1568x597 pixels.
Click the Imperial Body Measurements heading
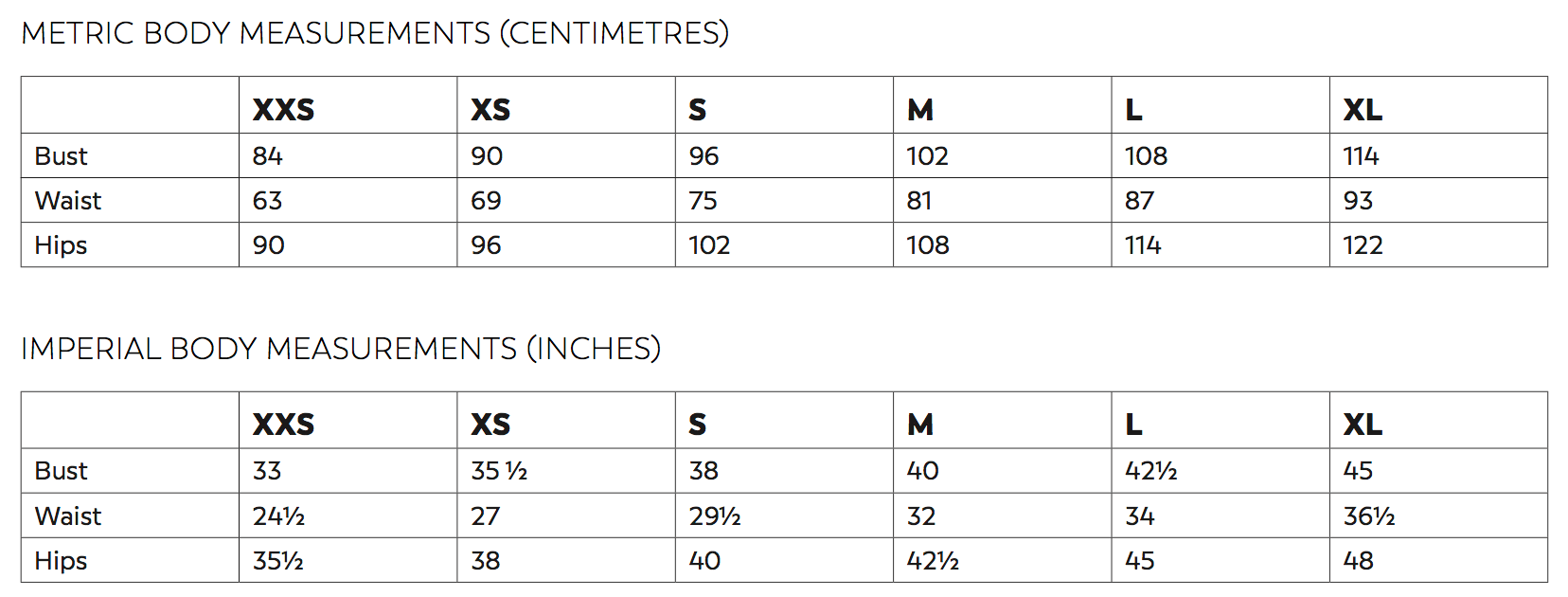[341, 349]
